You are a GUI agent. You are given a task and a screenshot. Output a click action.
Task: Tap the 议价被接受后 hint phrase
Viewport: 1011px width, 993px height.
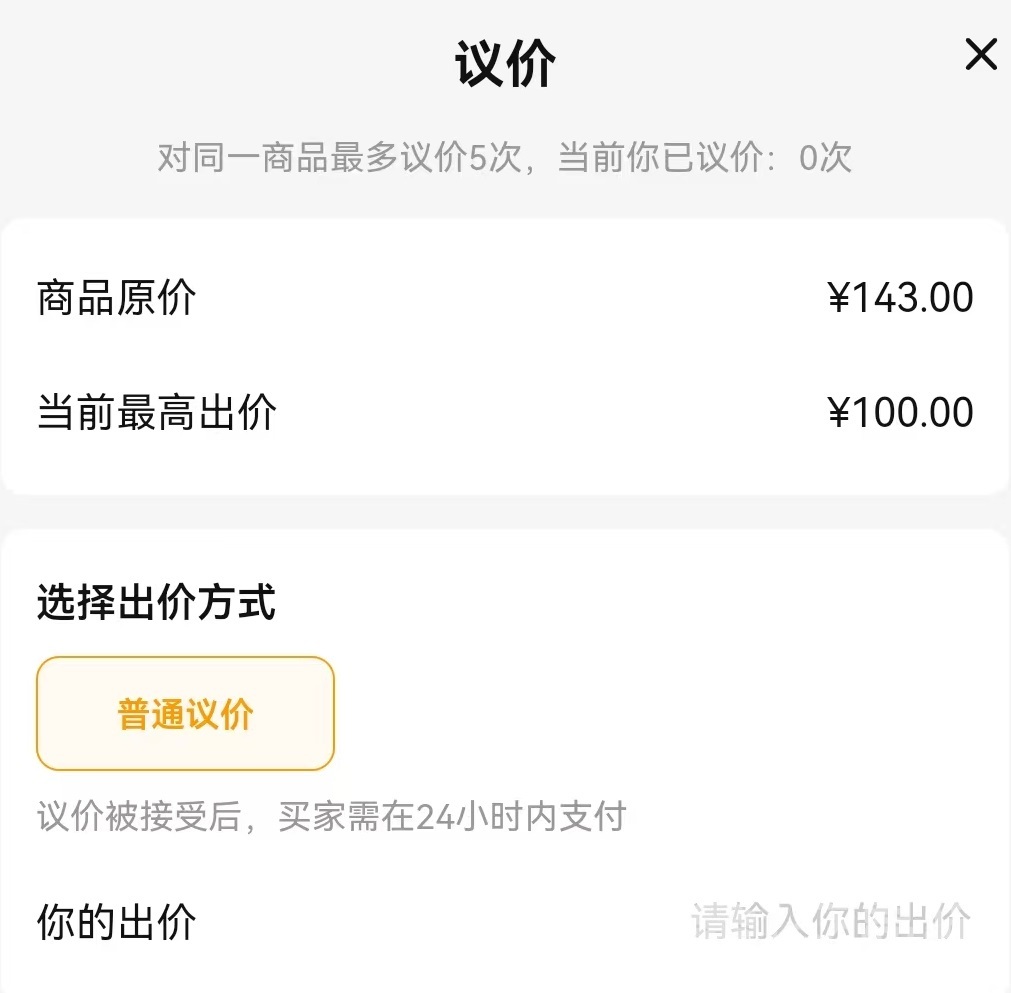pos(139,816)
